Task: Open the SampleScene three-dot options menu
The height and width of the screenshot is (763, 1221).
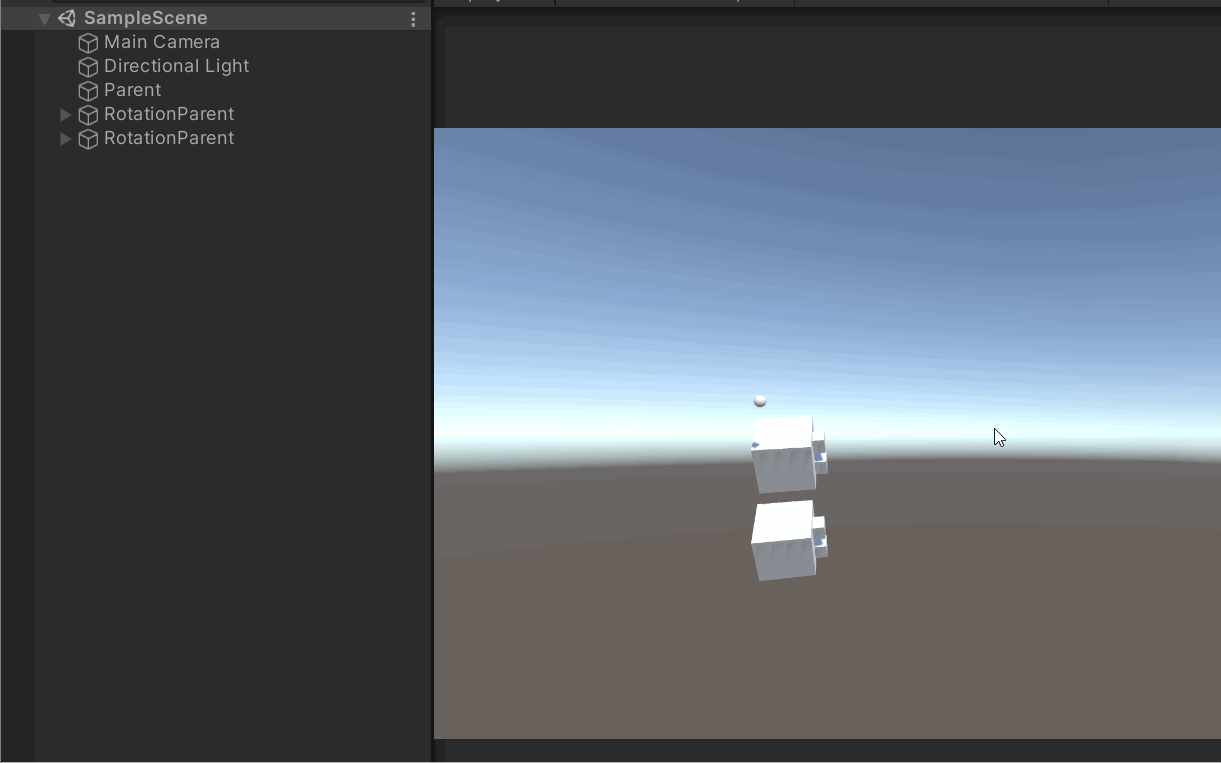Action: pyautogui.click(x=413, y=19)
